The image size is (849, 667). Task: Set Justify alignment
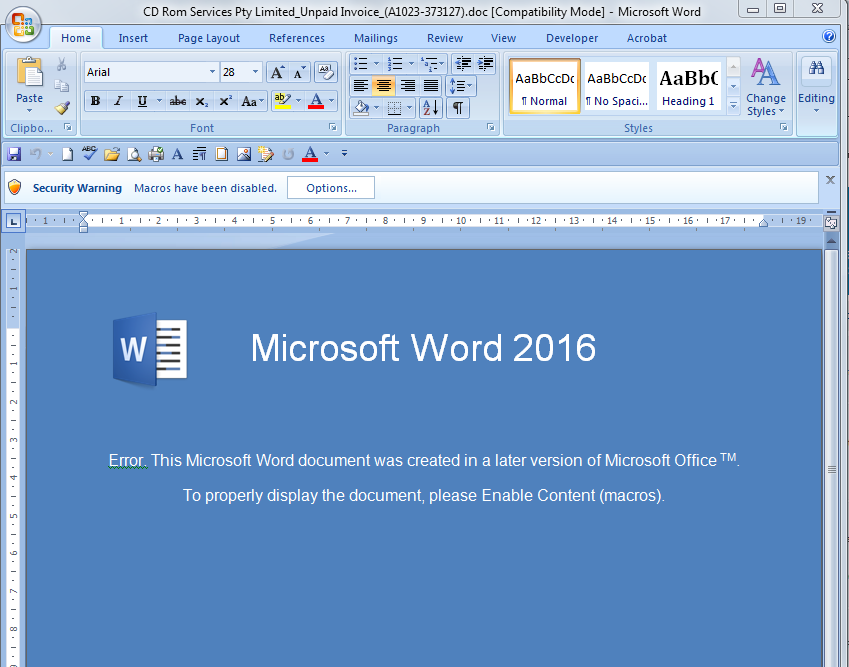click(431, 86)
